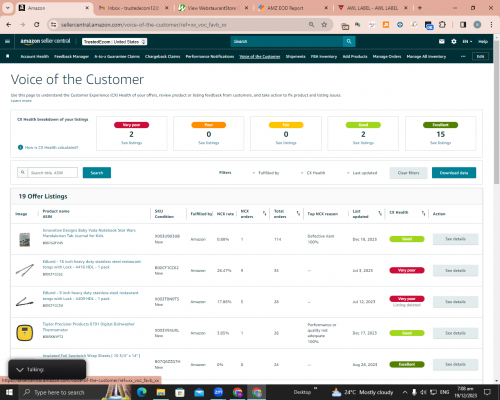Open Microsoft Edge from taskbar
Screen dimensions: 500x400
[142, 392]
